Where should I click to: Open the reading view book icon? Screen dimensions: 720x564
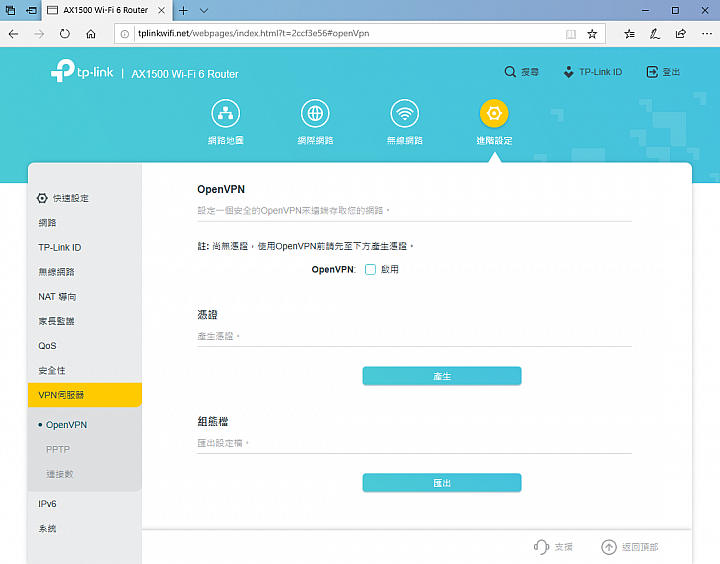pos(571,34)
